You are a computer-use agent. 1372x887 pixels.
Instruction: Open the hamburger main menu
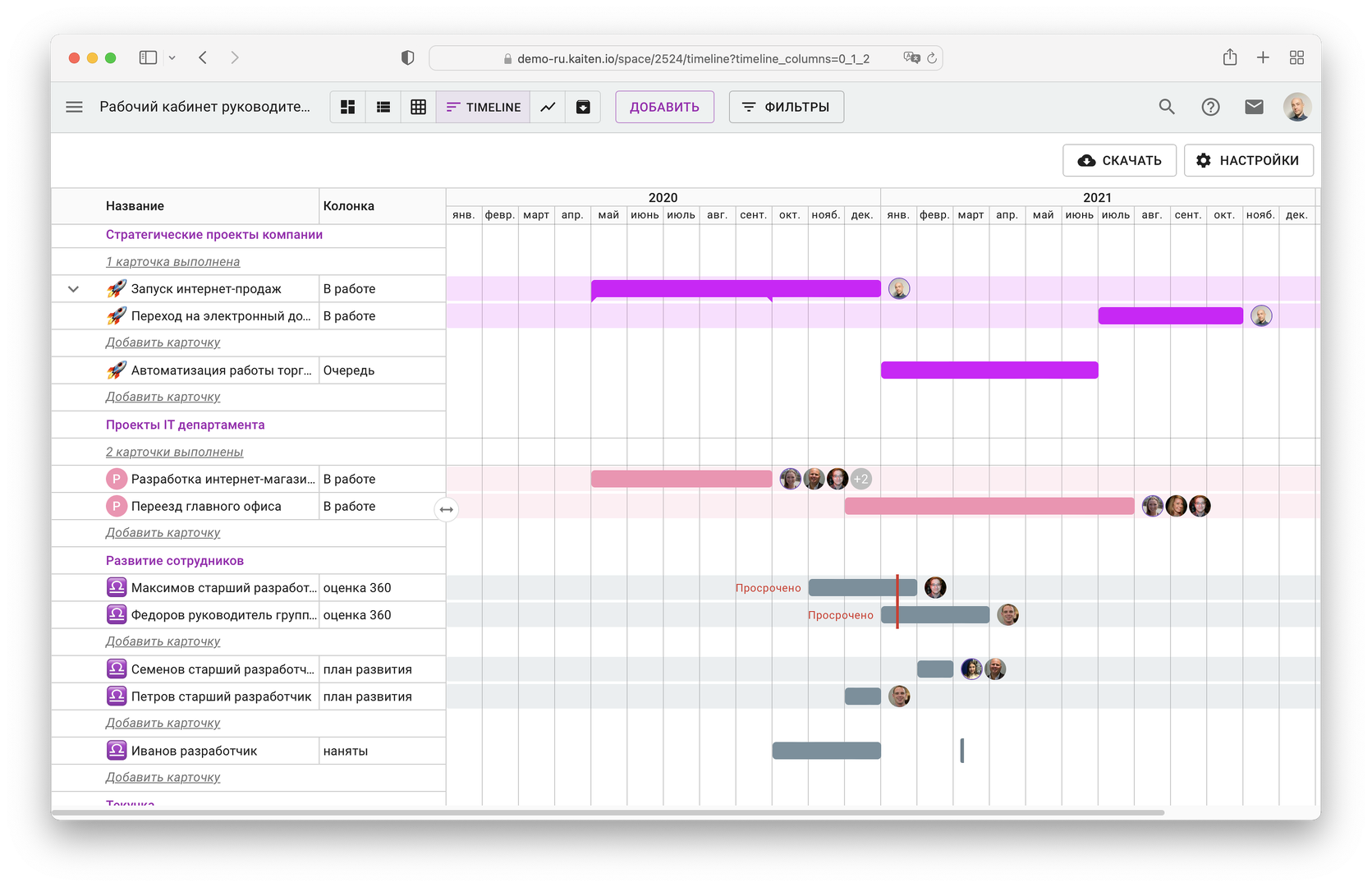tap(74, 107)
